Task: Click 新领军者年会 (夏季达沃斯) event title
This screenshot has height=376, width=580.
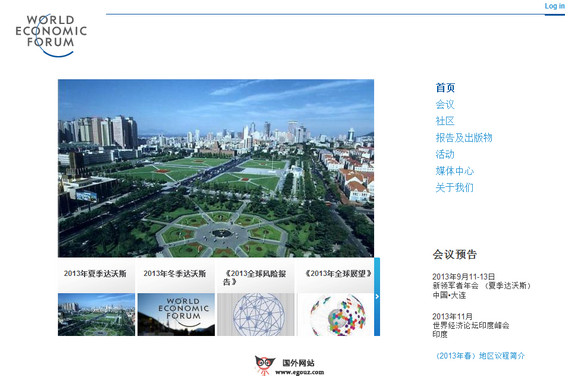Action: (482, 286)
